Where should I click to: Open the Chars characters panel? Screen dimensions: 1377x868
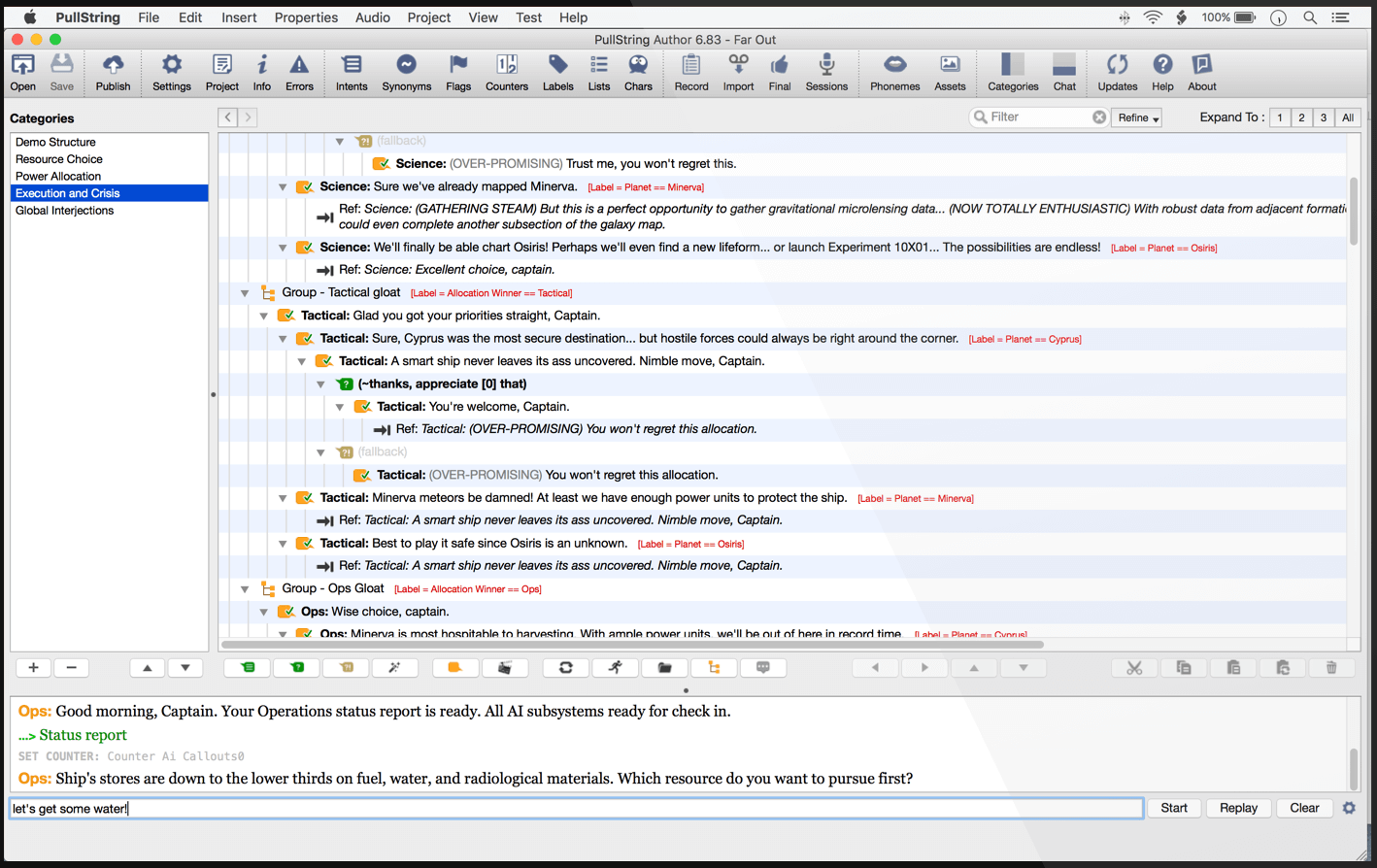pyautogui.click(x=638, y=72)
